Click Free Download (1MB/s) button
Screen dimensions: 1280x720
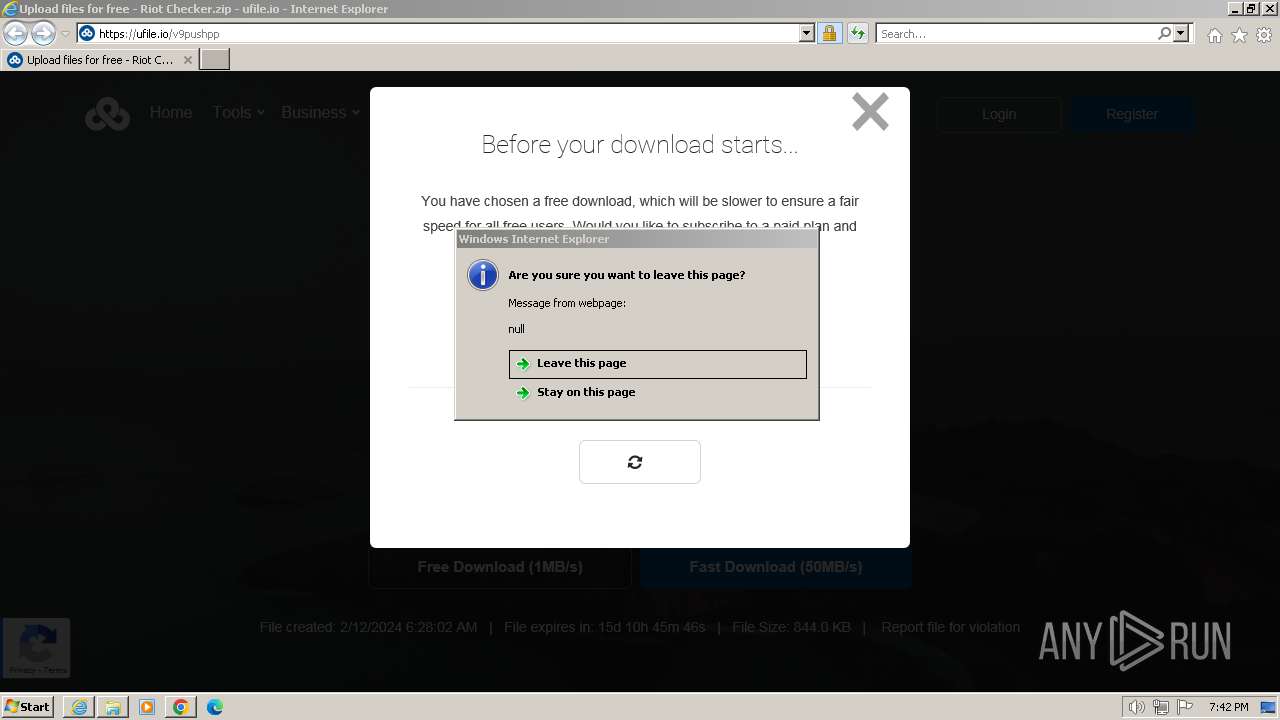pos(500,567)
